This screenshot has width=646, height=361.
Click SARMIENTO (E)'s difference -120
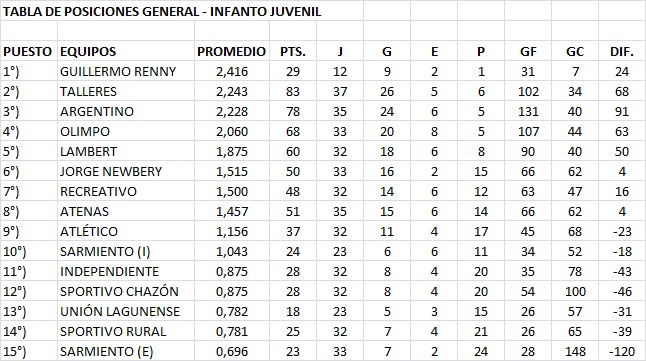[621, 352]
